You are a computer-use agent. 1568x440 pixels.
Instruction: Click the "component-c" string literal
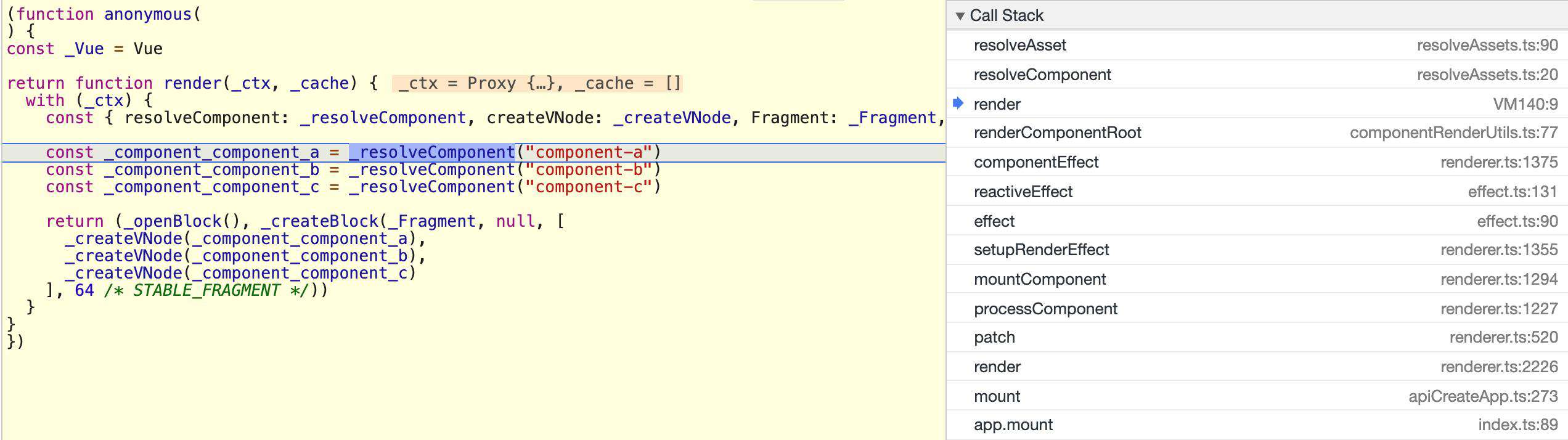[x=588, y=187]
